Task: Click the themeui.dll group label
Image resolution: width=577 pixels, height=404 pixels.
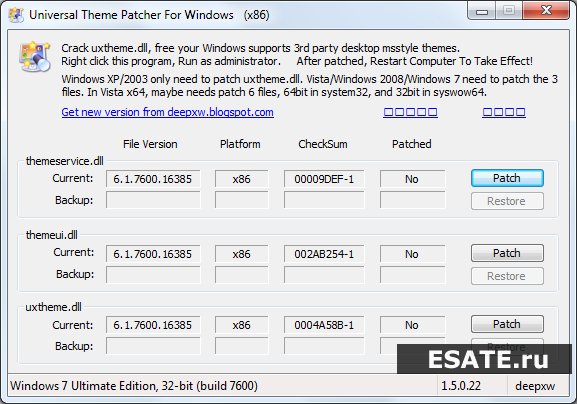Action: pyautogui.click(x=52, y=235)
